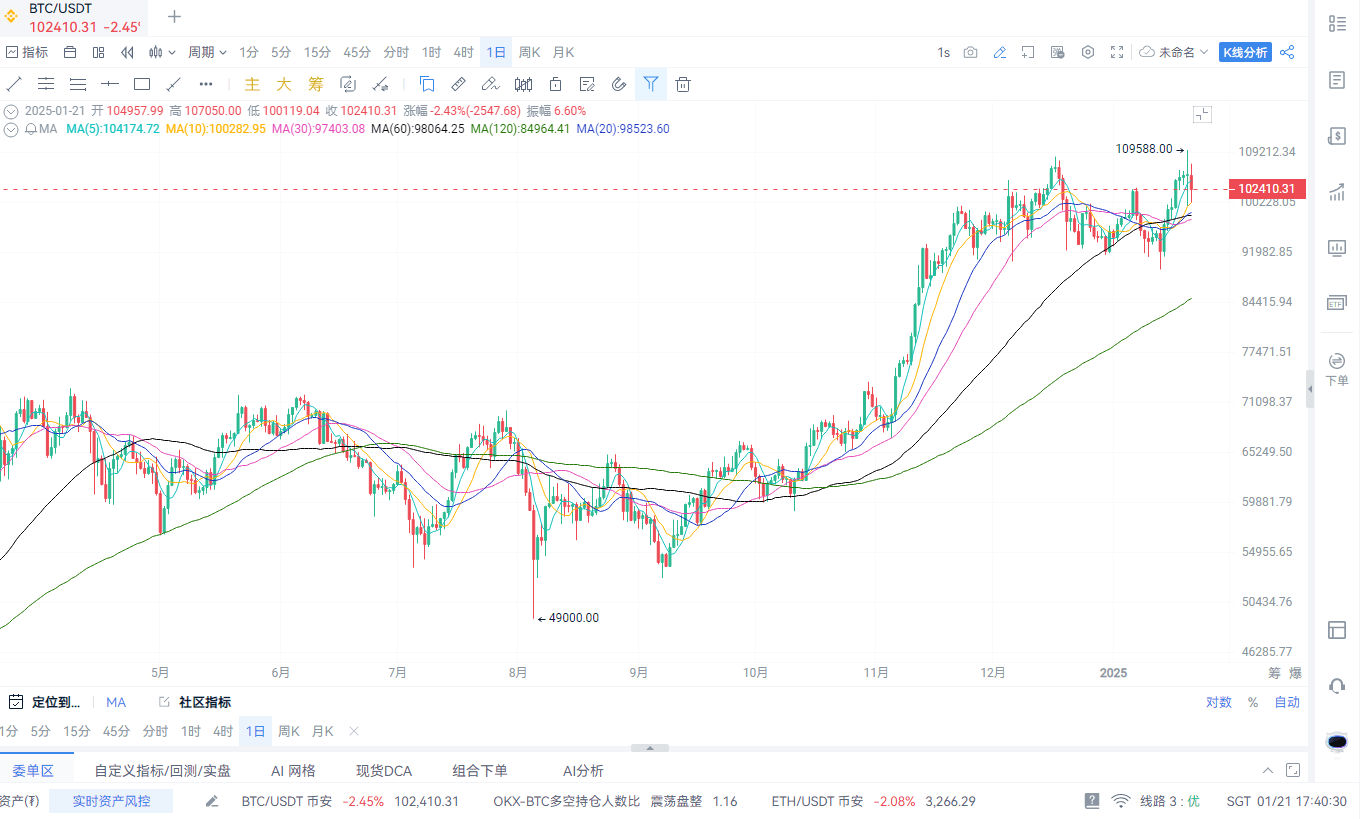1360x819 pixels.
Task: Open the 周期 period dropdown
Action: point(207,52)
